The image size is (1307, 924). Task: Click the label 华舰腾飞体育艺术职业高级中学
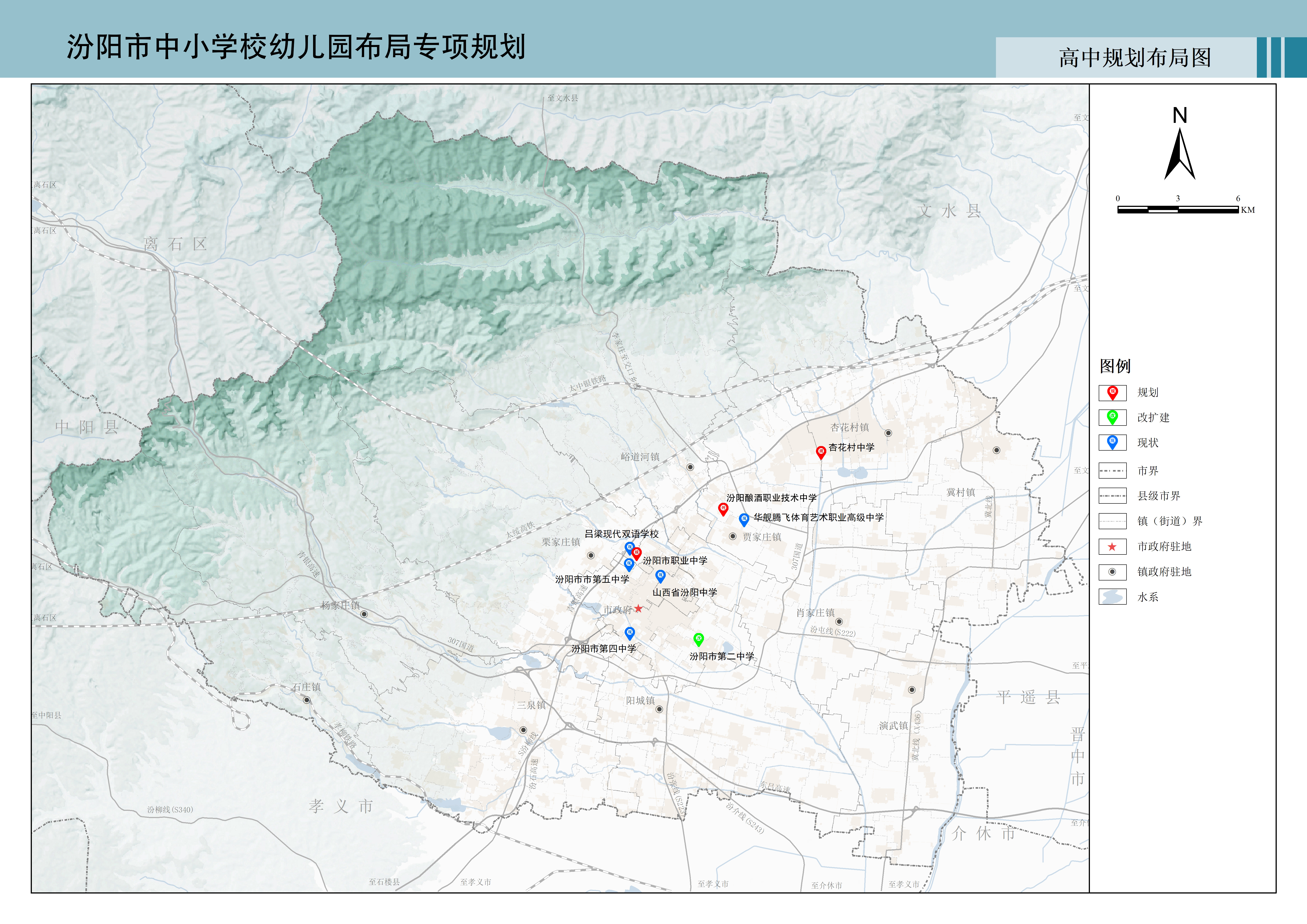pyautogui.click(x=819, y=517)
